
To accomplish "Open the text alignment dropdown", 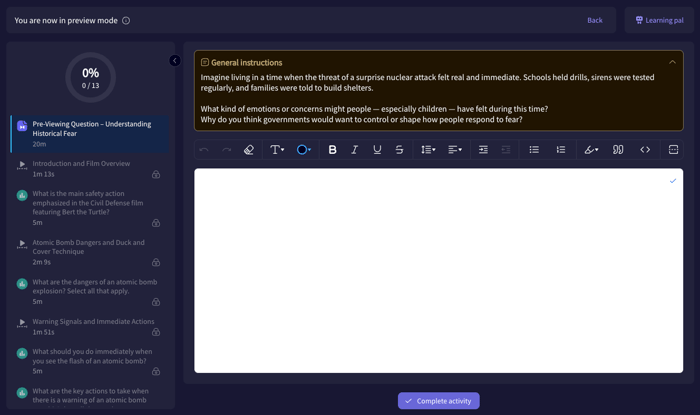I will pyautogui.click(x=455, y=150).
